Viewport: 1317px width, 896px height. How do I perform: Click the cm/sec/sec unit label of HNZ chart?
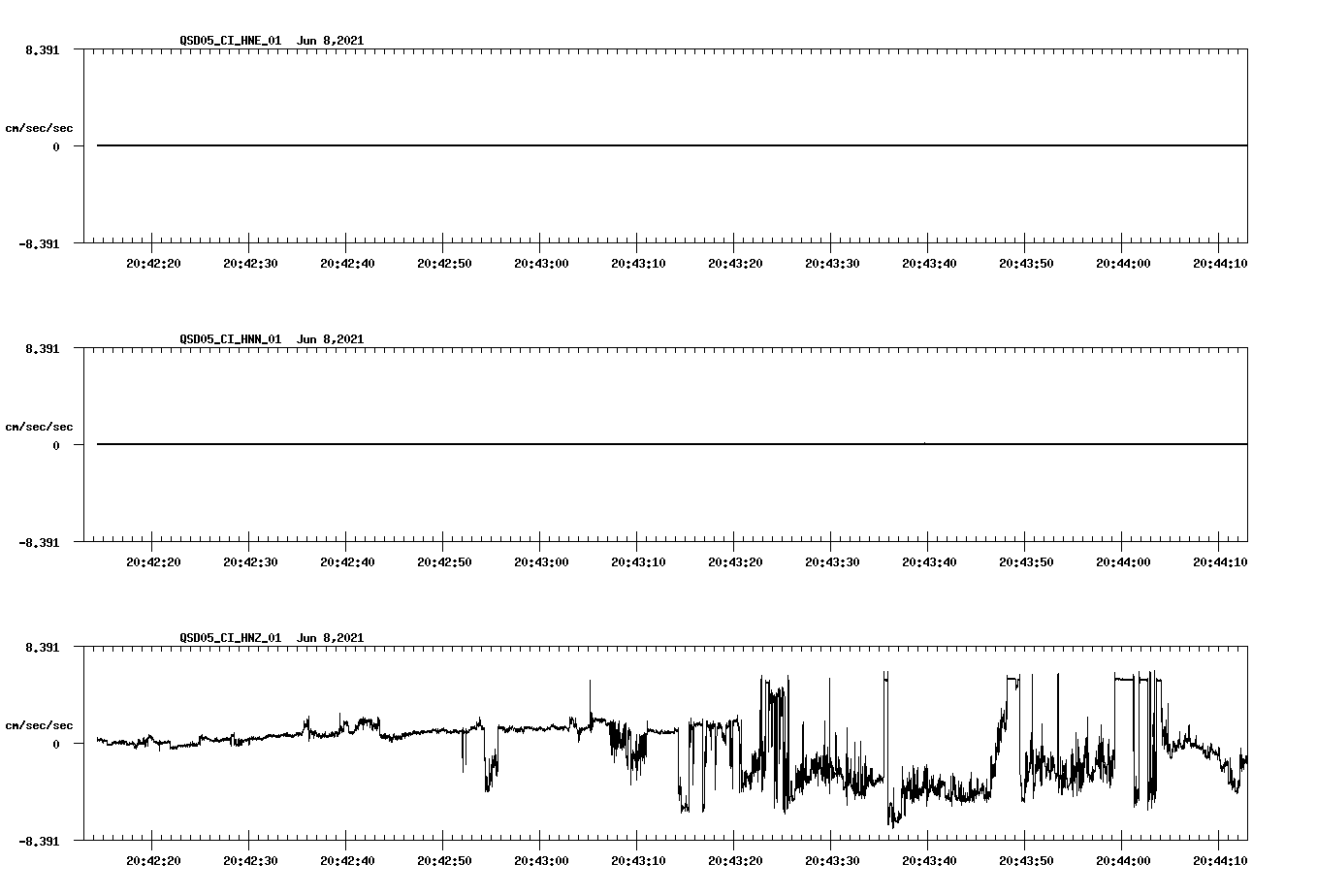click(39, 725)
